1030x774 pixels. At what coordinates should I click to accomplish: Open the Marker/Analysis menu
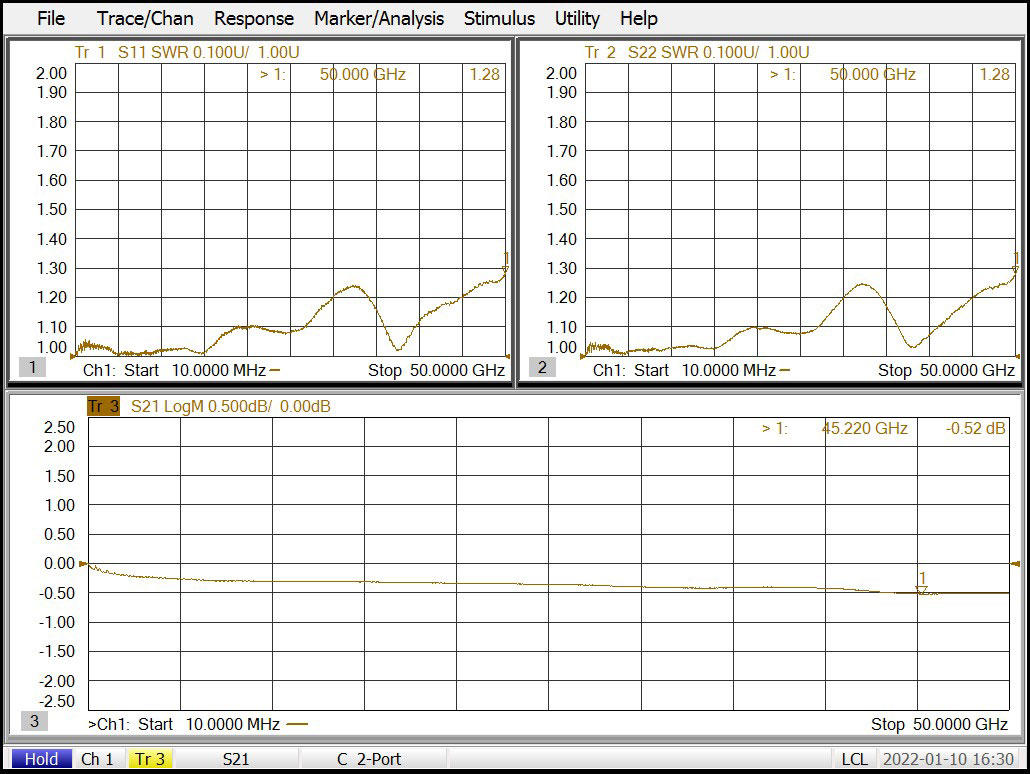379,18
